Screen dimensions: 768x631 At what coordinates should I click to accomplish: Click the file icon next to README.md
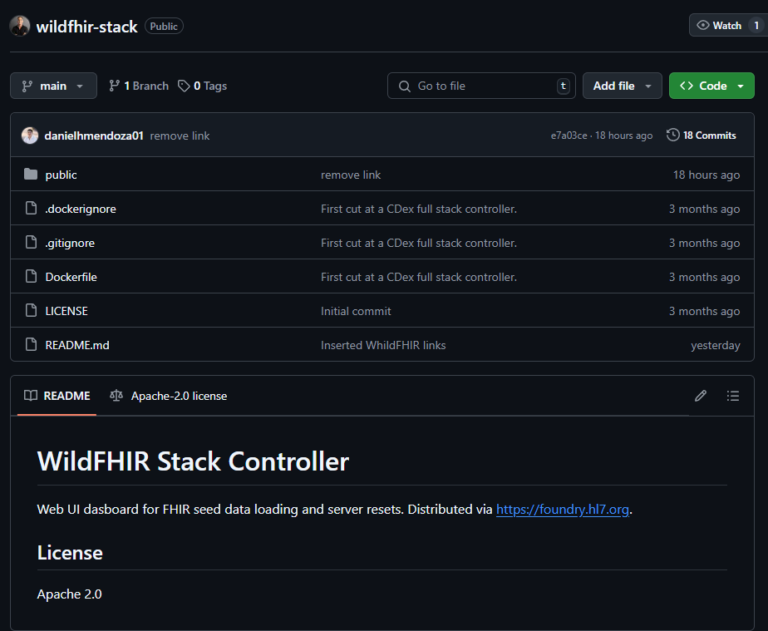click(31, 344)
